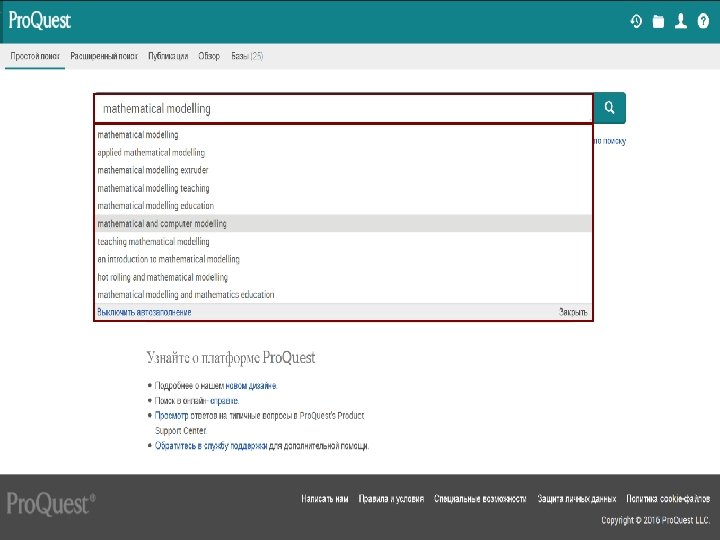Open footer link 'Правила и условия'
This screenshot has height=540, width=720.
click(x=391, y=499)
